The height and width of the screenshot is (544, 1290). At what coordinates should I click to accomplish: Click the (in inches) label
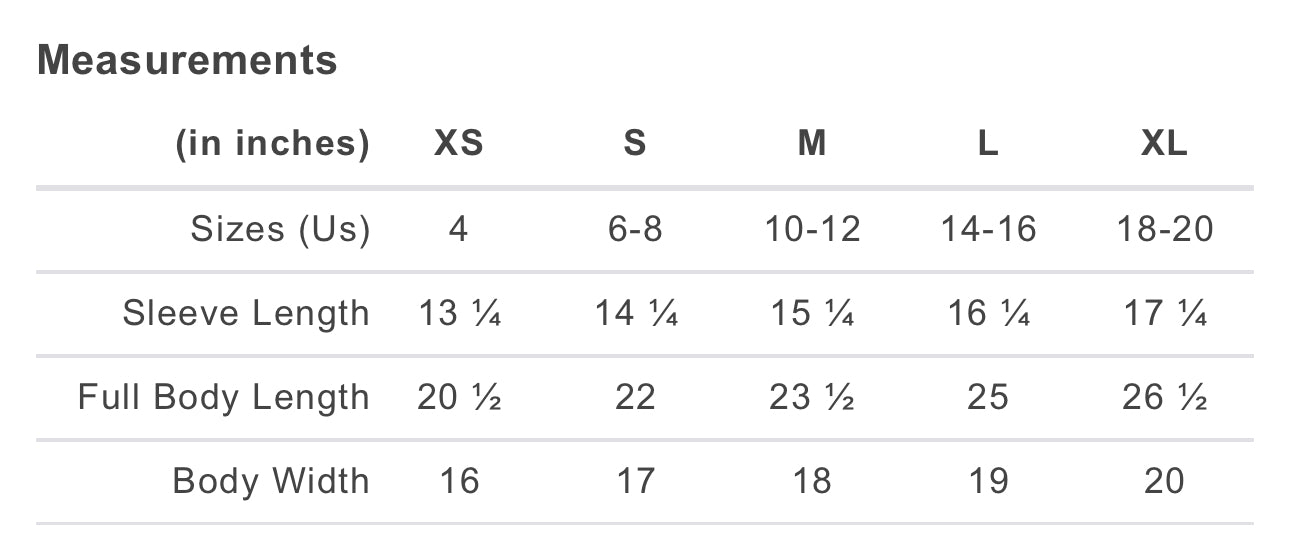(x=272, y=144)
